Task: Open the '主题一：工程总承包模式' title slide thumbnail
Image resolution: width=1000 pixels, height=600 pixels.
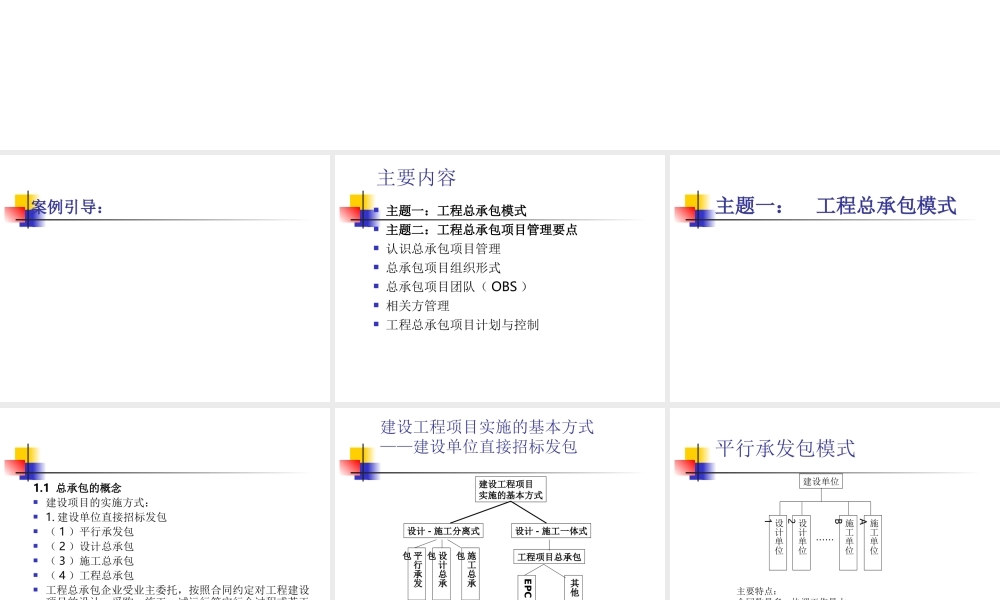Action: pos(835,278)
